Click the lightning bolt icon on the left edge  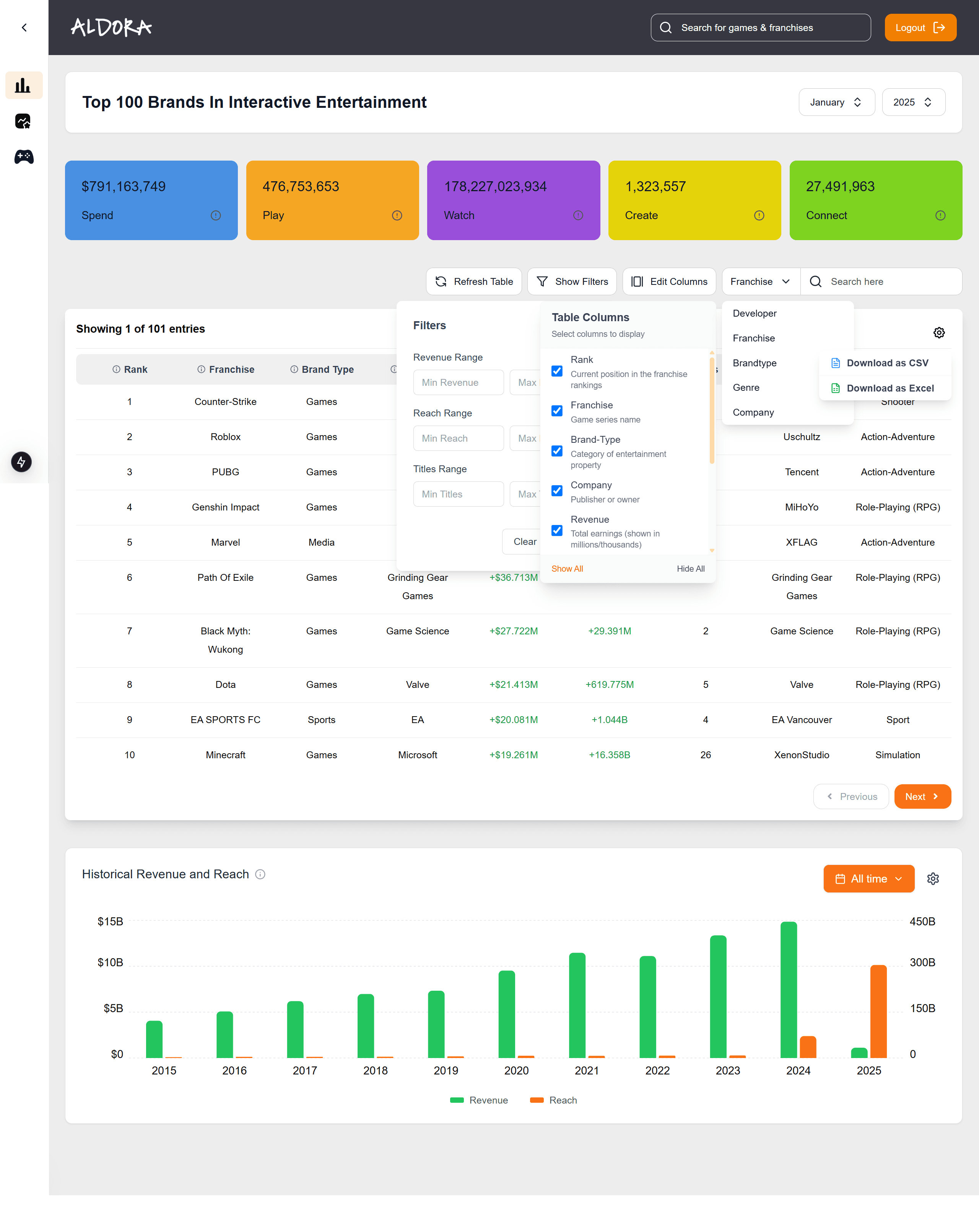(21, 462)
